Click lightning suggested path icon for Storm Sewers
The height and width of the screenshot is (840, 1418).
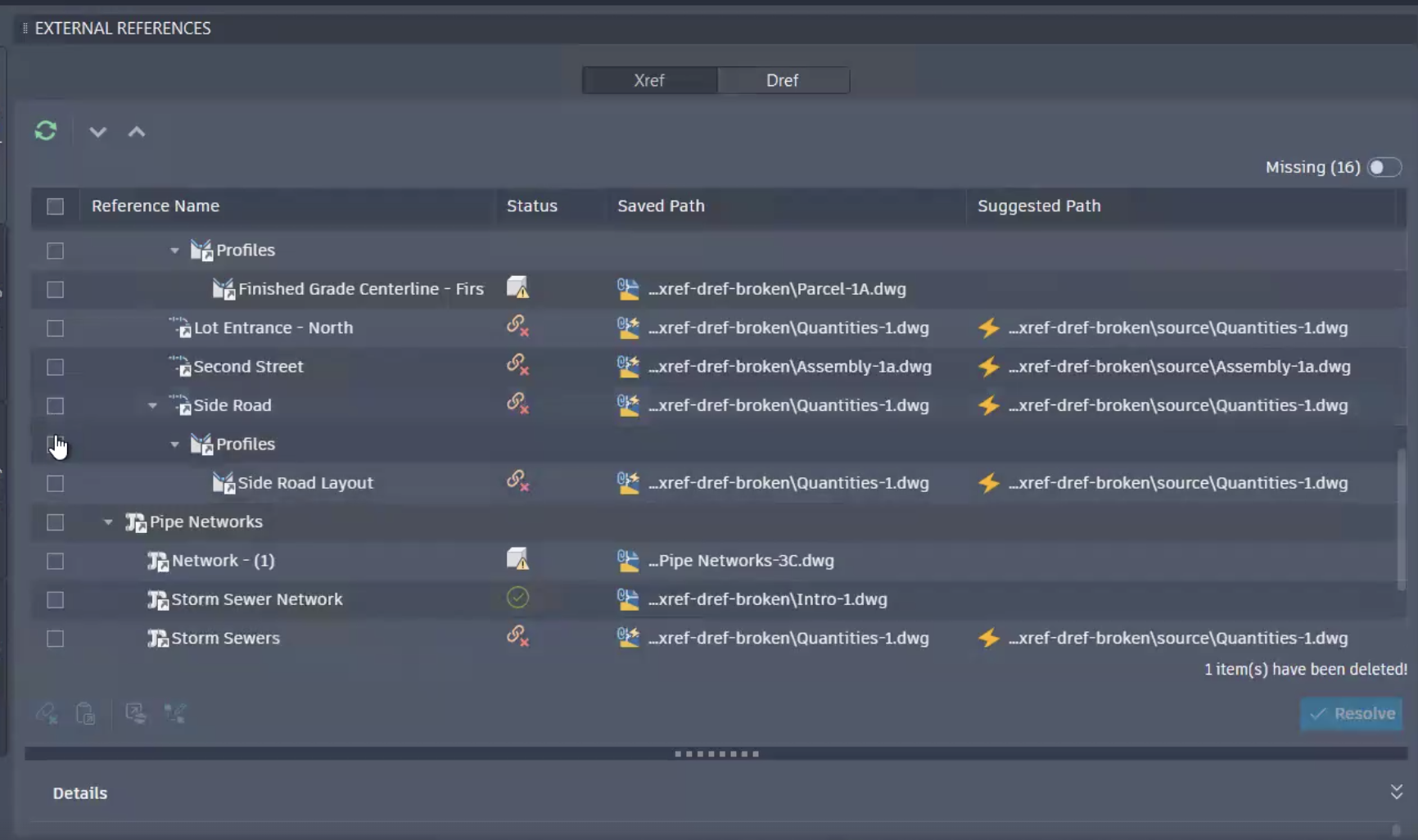pos(989,638)
